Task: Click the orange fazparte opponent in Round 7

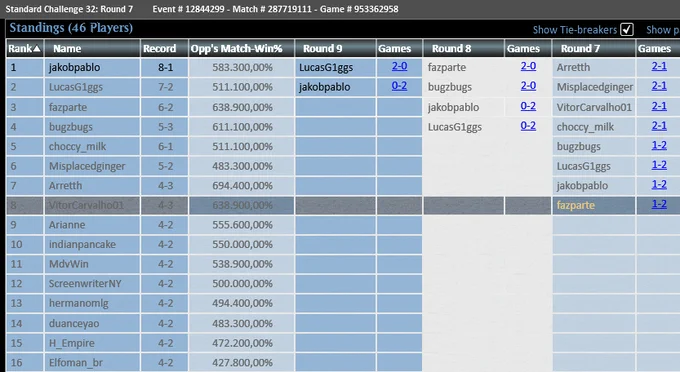Action: pos(575,205)
